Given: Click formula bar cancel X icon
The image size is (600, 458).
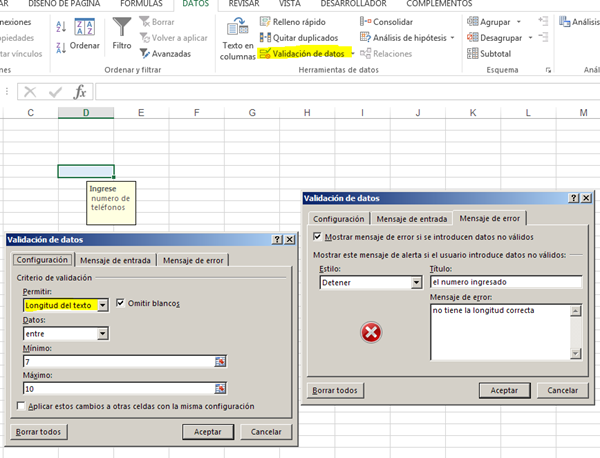Looking at the screenshot, I should click(x=30, y=92).
